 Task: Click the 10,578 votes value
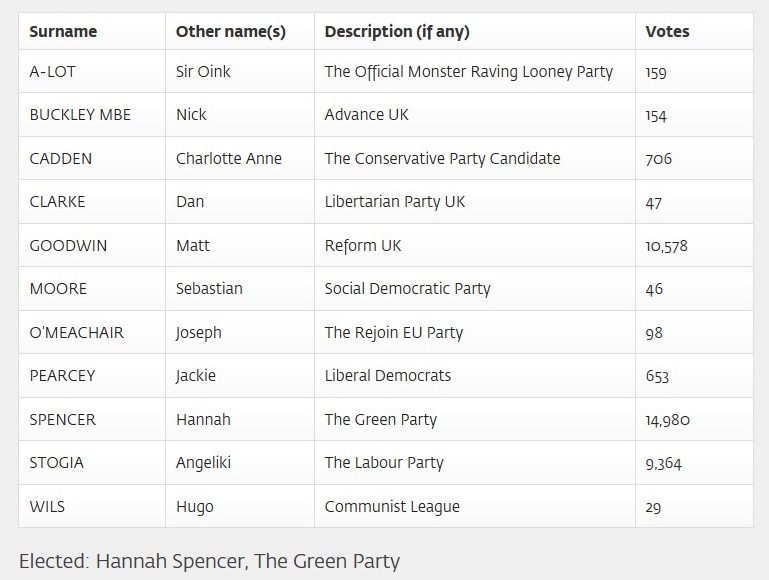click(666, 246)
